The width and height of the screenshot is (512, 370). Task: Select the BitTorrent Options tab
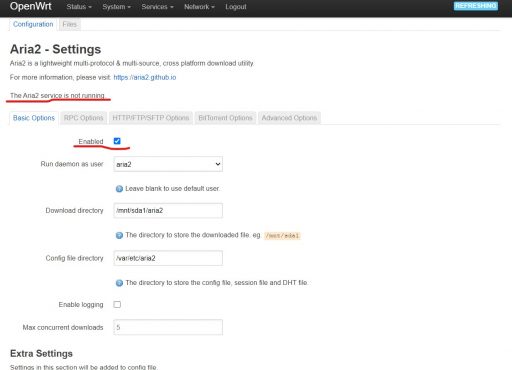pos(225,118)
